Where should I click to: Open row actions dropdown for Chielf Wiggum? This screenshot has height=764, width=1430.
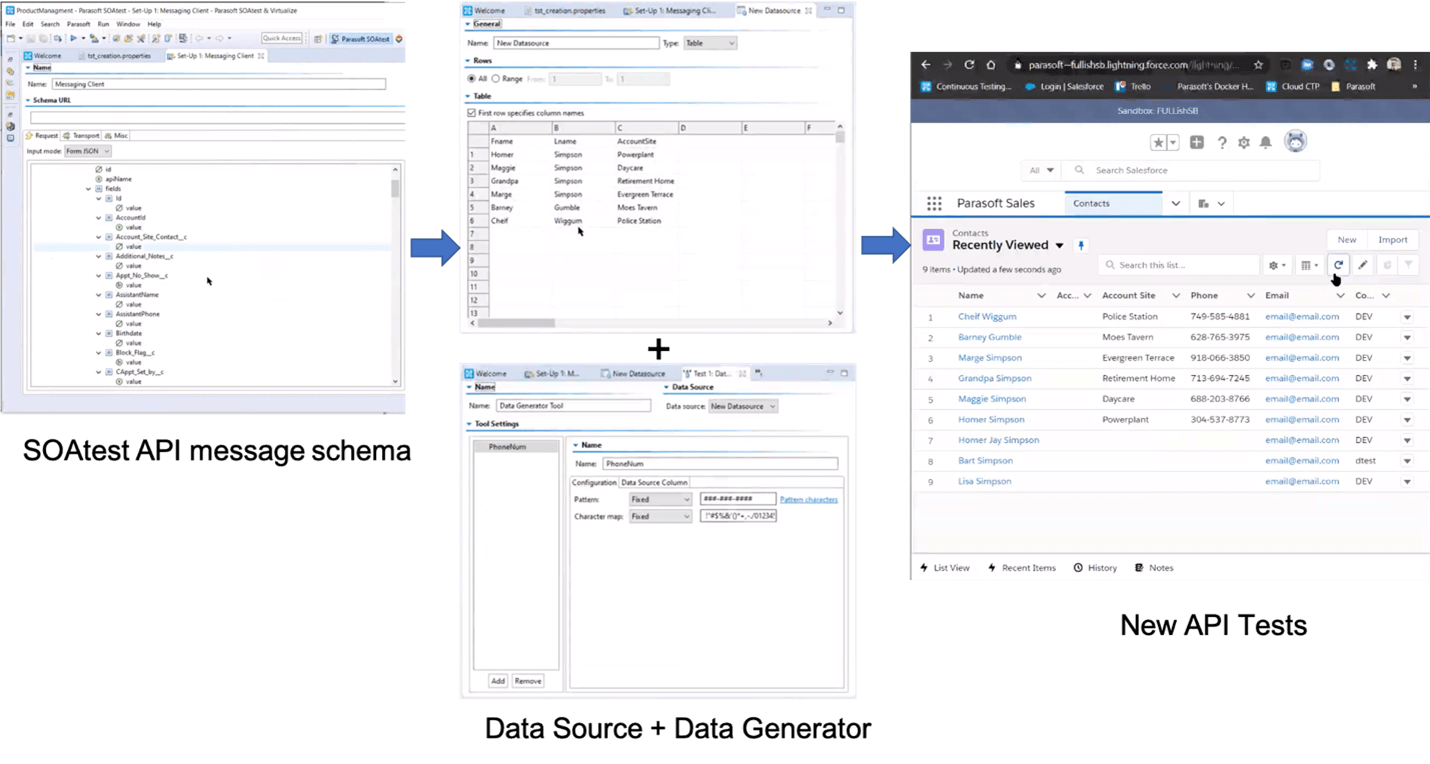1407,317
